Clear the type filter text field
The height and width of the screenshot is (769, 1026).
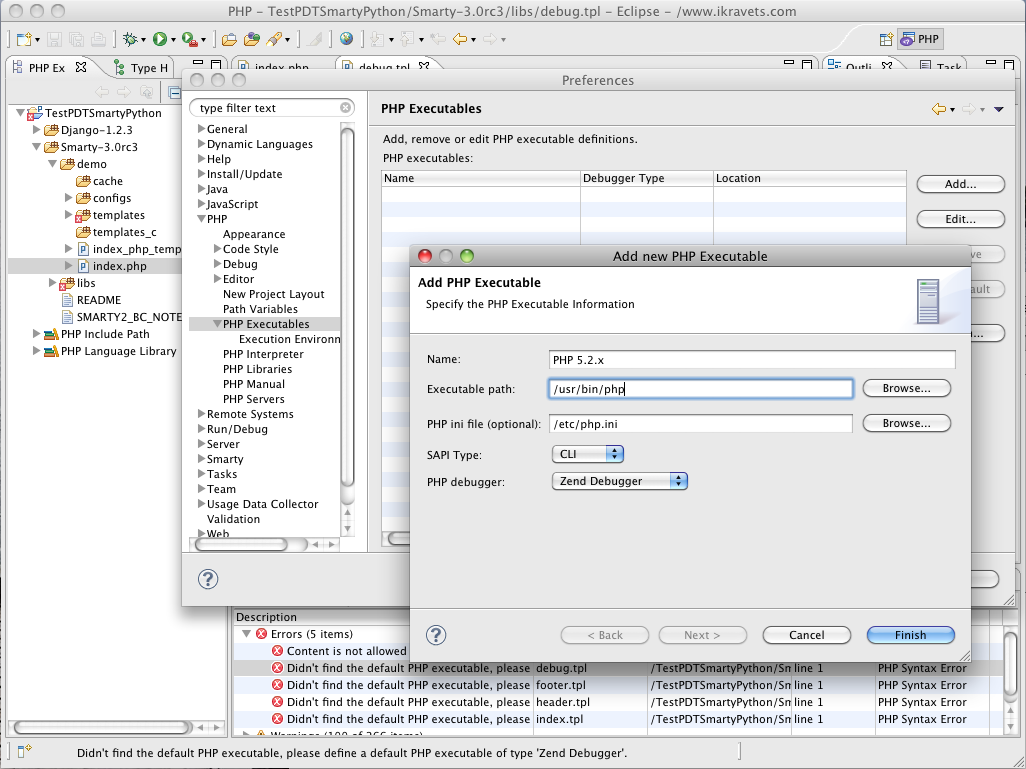pyautogui.click(x=345, y=108)
